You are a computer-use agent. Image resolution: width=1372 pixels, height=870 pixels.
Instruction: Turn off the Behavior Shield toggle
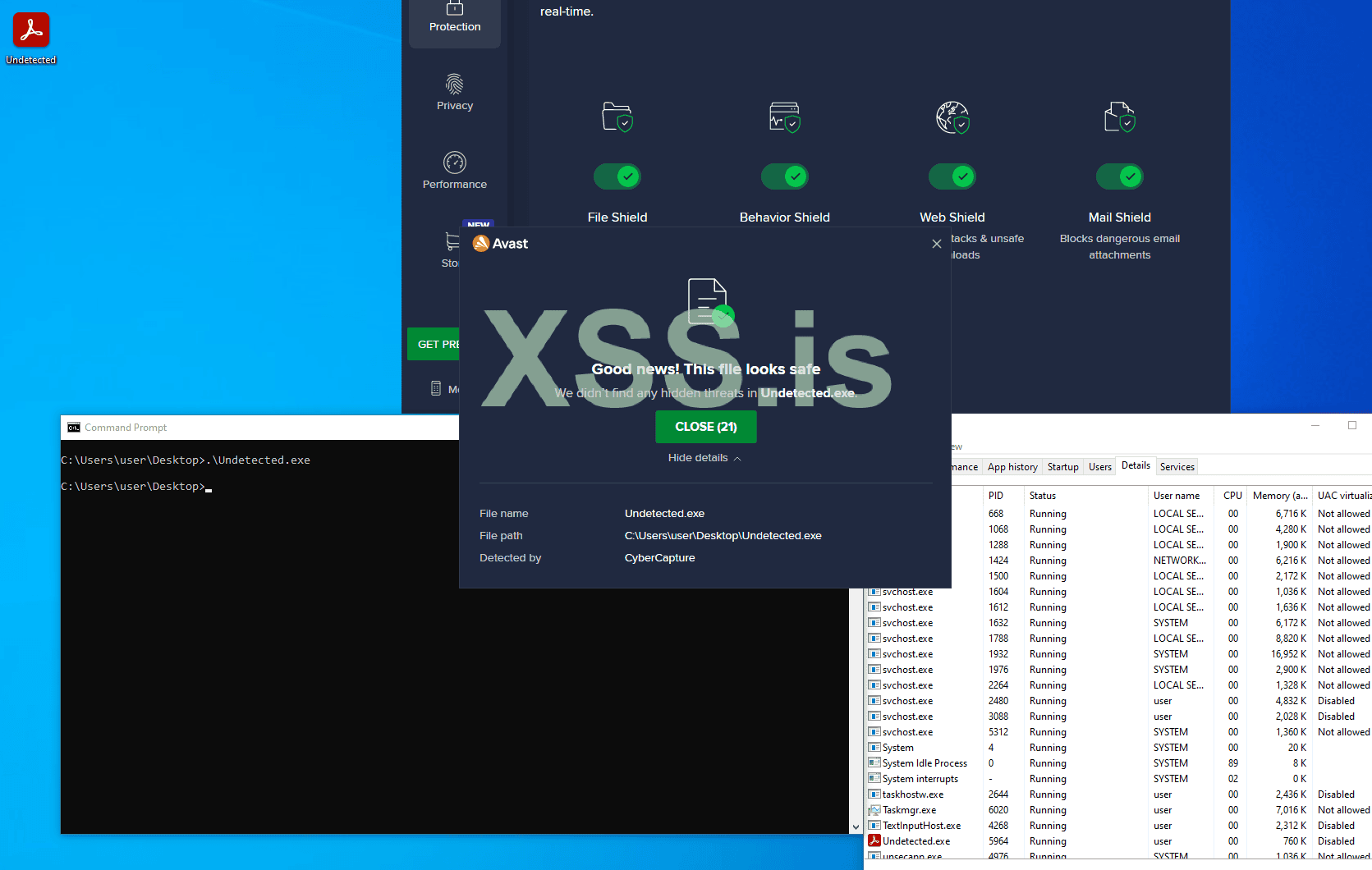coord(785,176)
